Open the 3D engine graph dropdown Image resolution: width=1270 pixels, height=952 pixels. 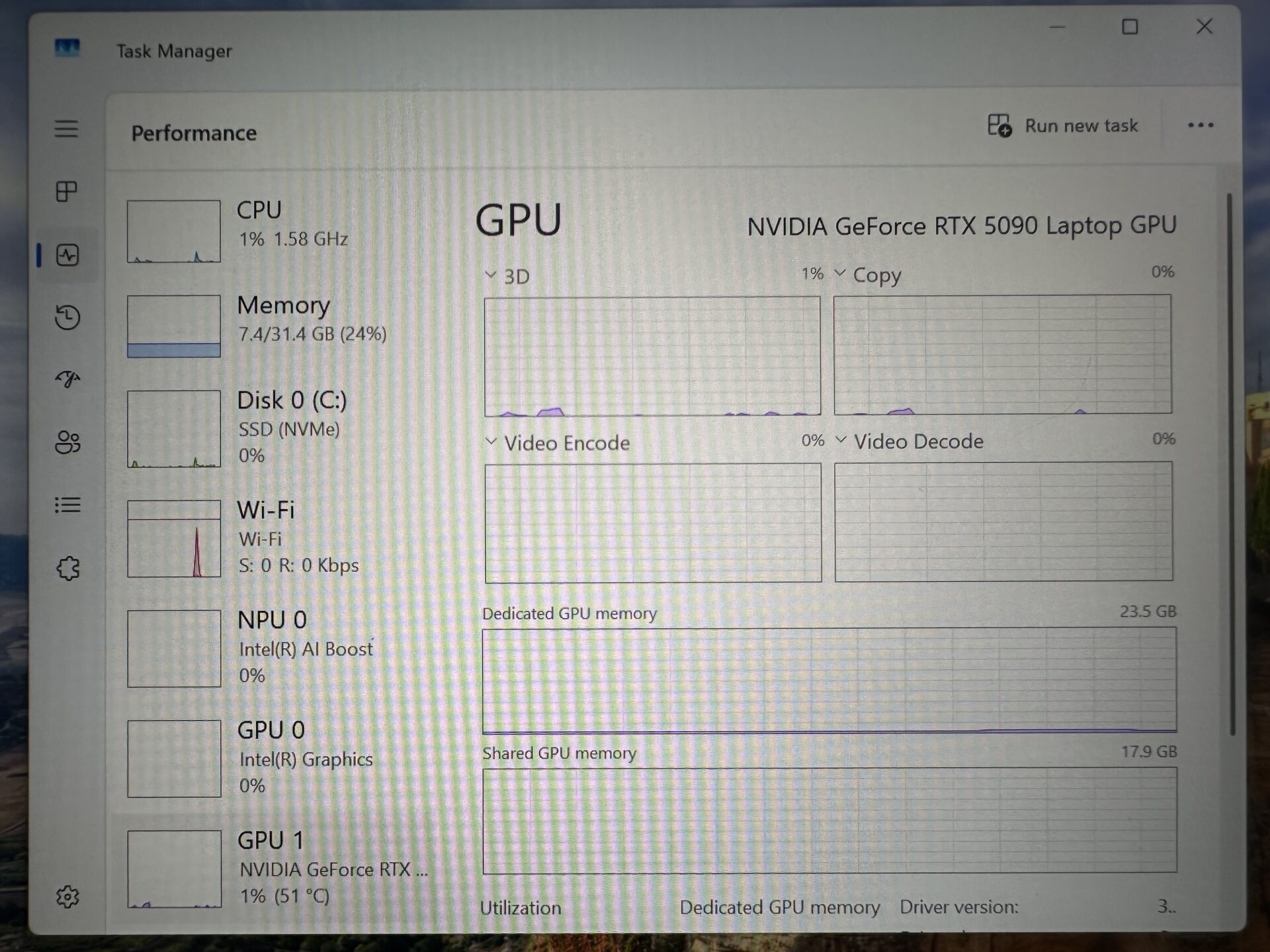pyautogui.click(x=490, y=275)
